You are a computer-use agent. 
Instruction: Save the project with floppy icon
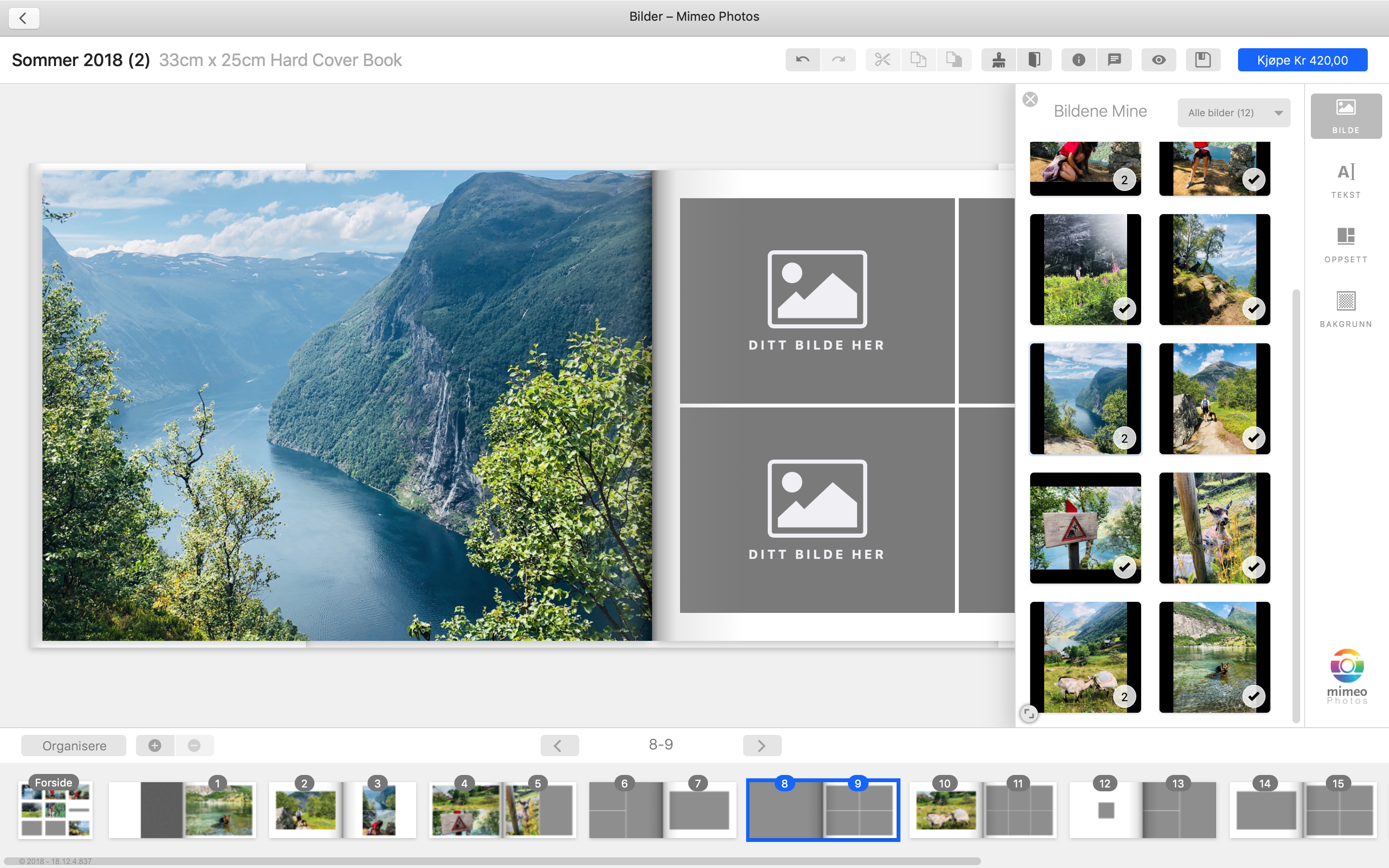1203,60
